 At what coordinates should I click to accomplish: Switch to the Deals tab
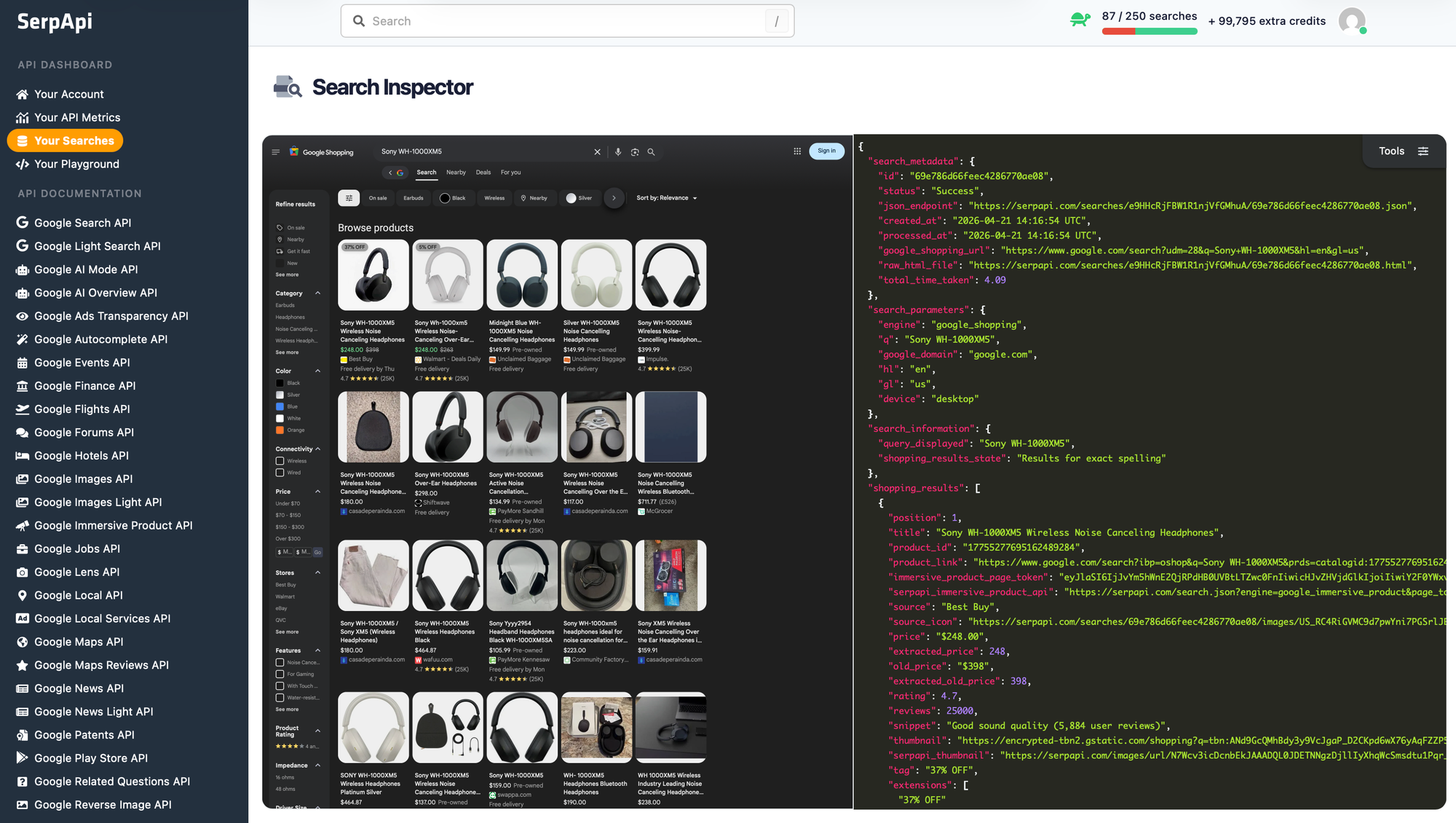click(483, 173)
